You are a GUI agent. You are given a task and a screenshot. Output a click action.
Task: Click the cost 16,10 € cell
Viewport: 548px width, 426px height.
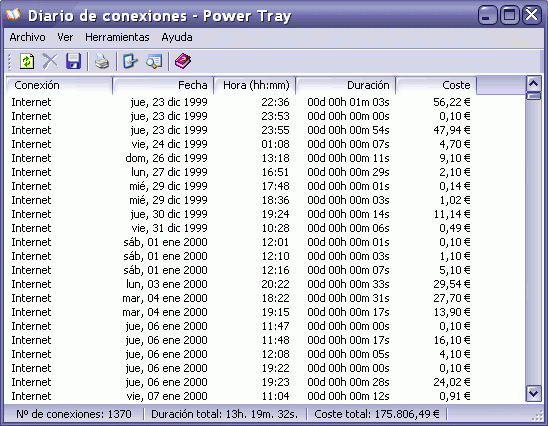click(x=452, y=340)
